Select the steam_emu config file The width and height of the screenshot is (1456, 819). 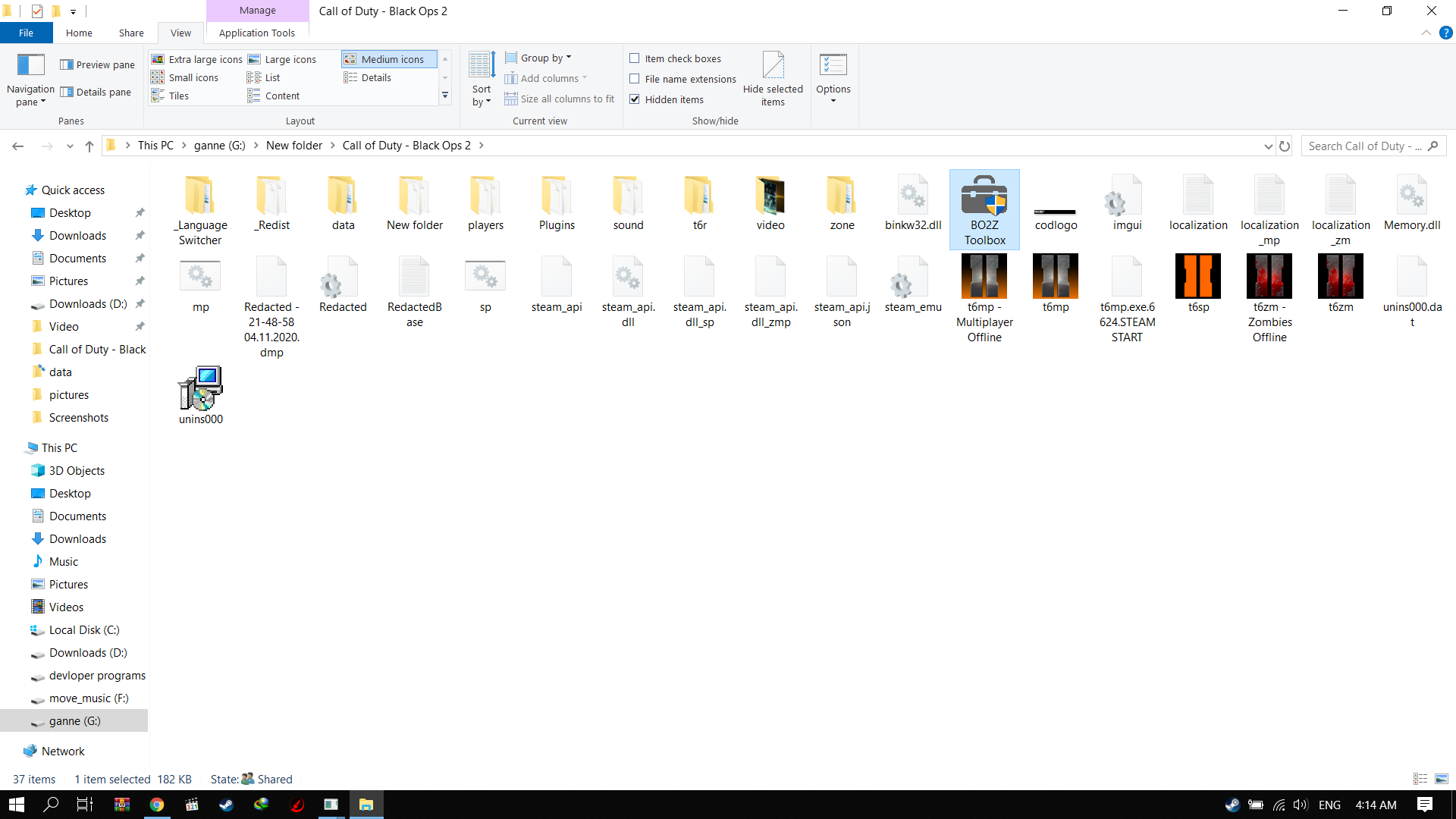[x=913, y=284]
